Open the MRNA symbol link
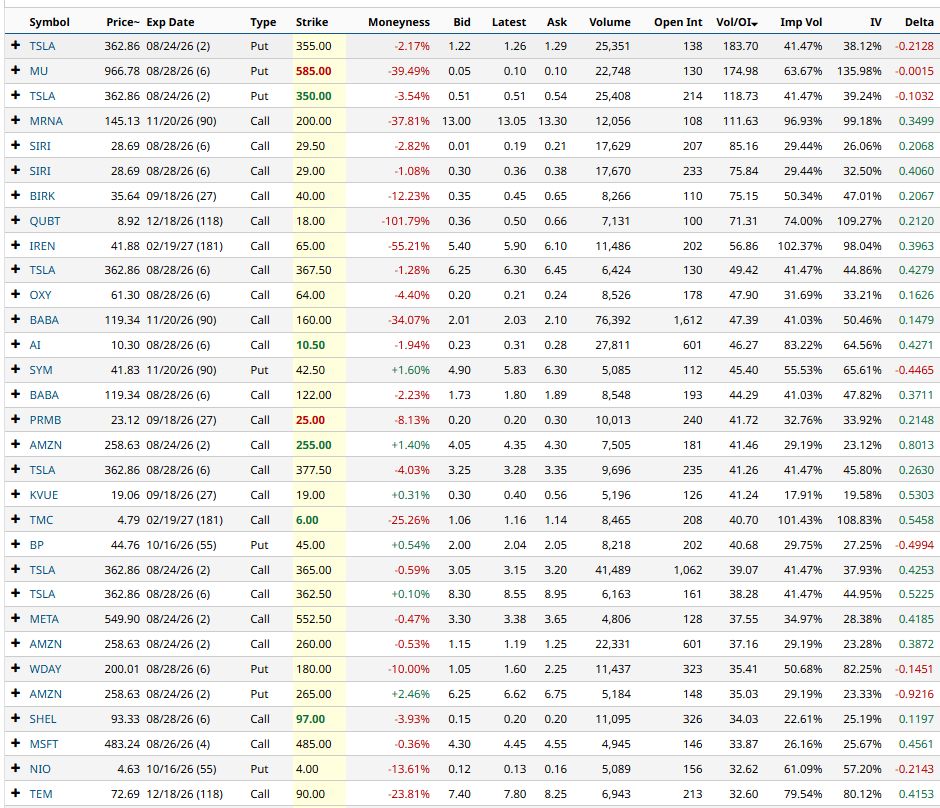The image size is (940, 808). coord(46,121)
